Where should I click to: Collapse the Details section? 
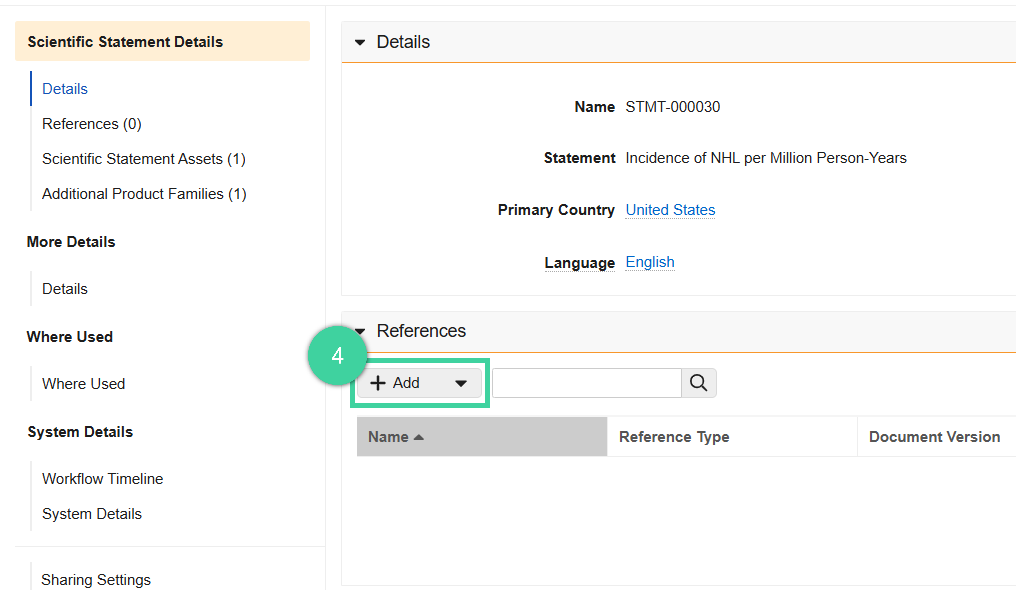(360, 42)
